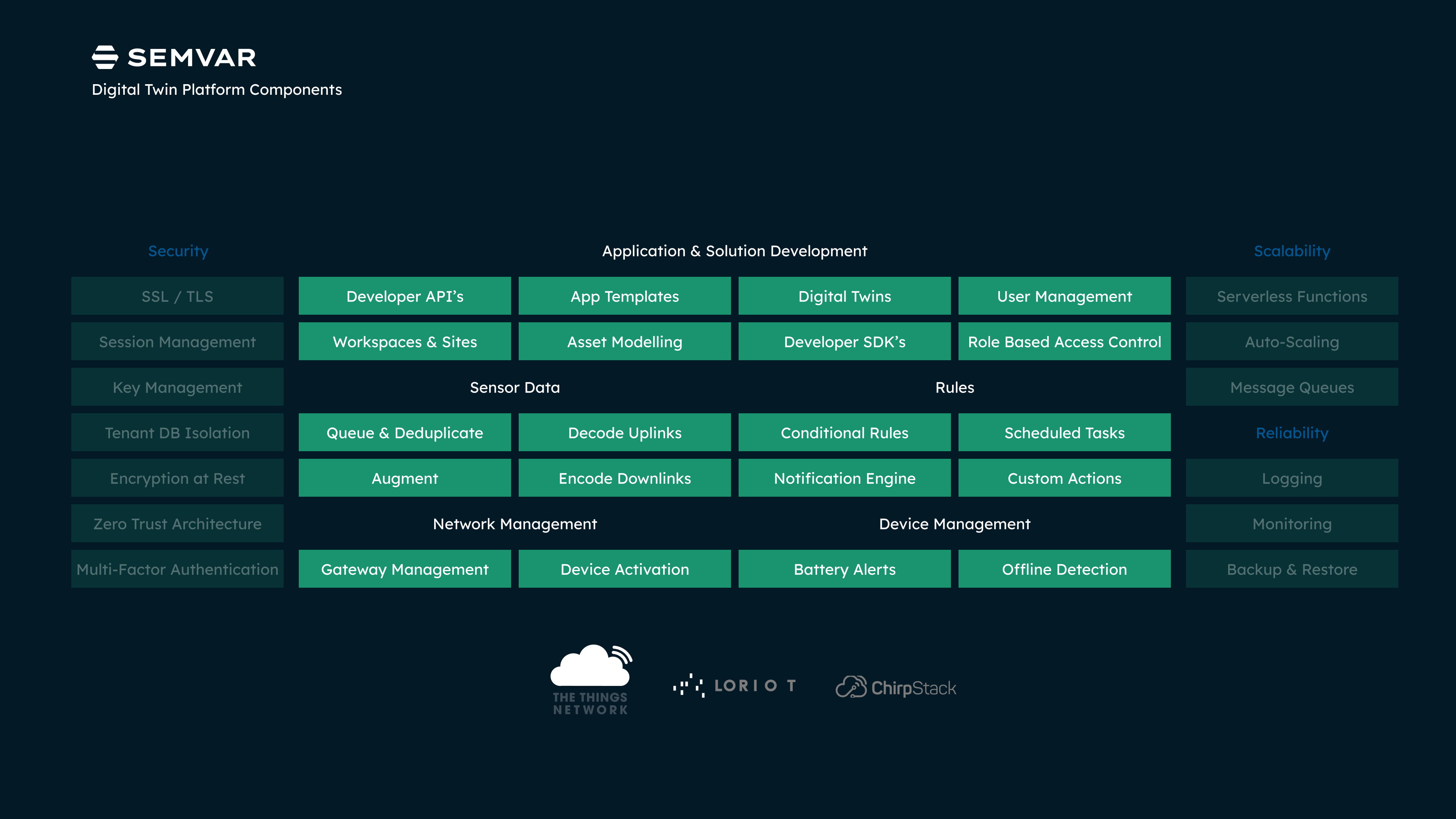The height and width of the screenshot is (819, 1456).
Task: Select the Asset Modelling component
Action: click(624, 341)
